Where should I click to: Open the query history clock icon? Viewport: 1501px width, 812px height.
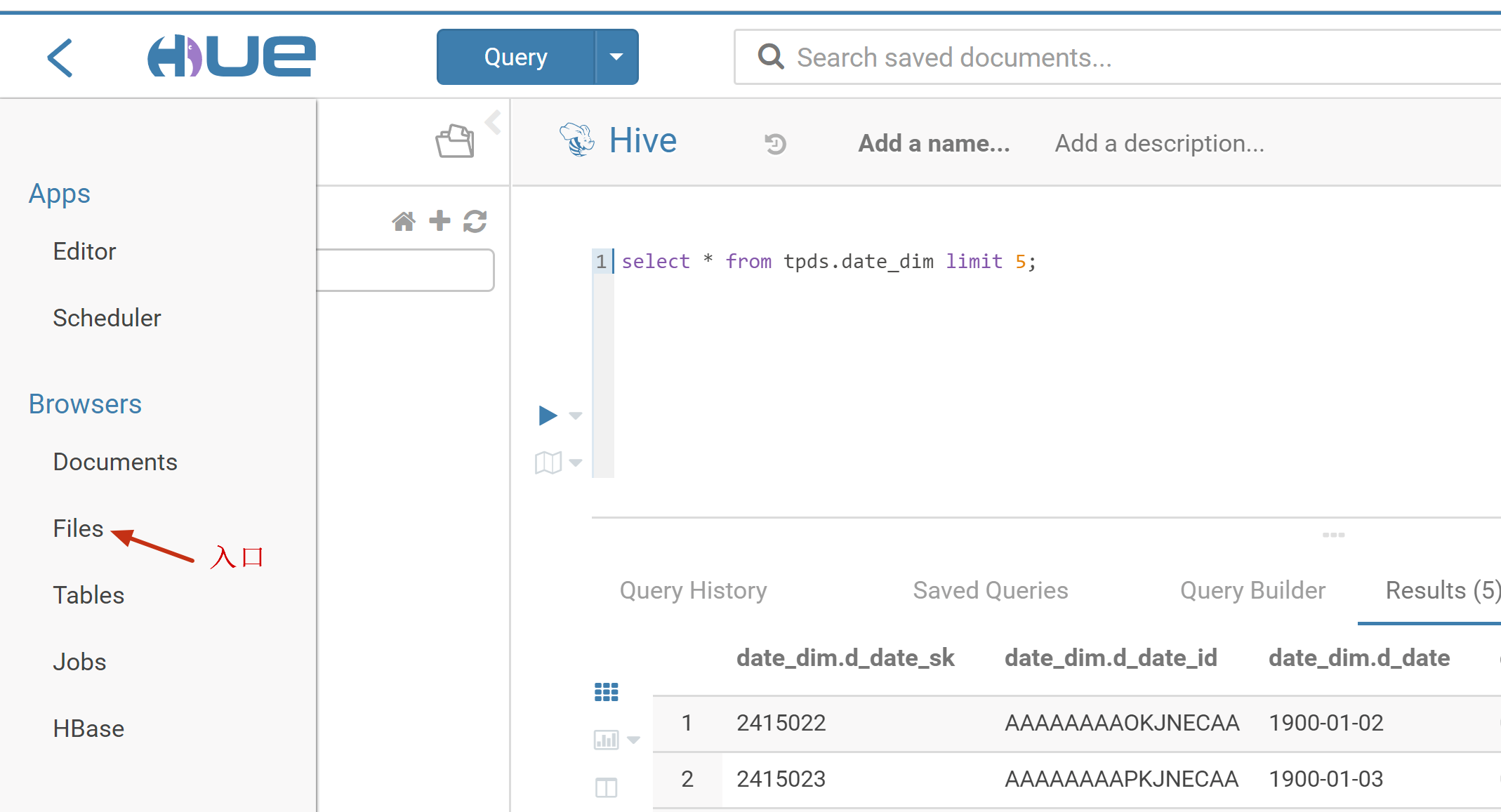[x=775, y=144]
